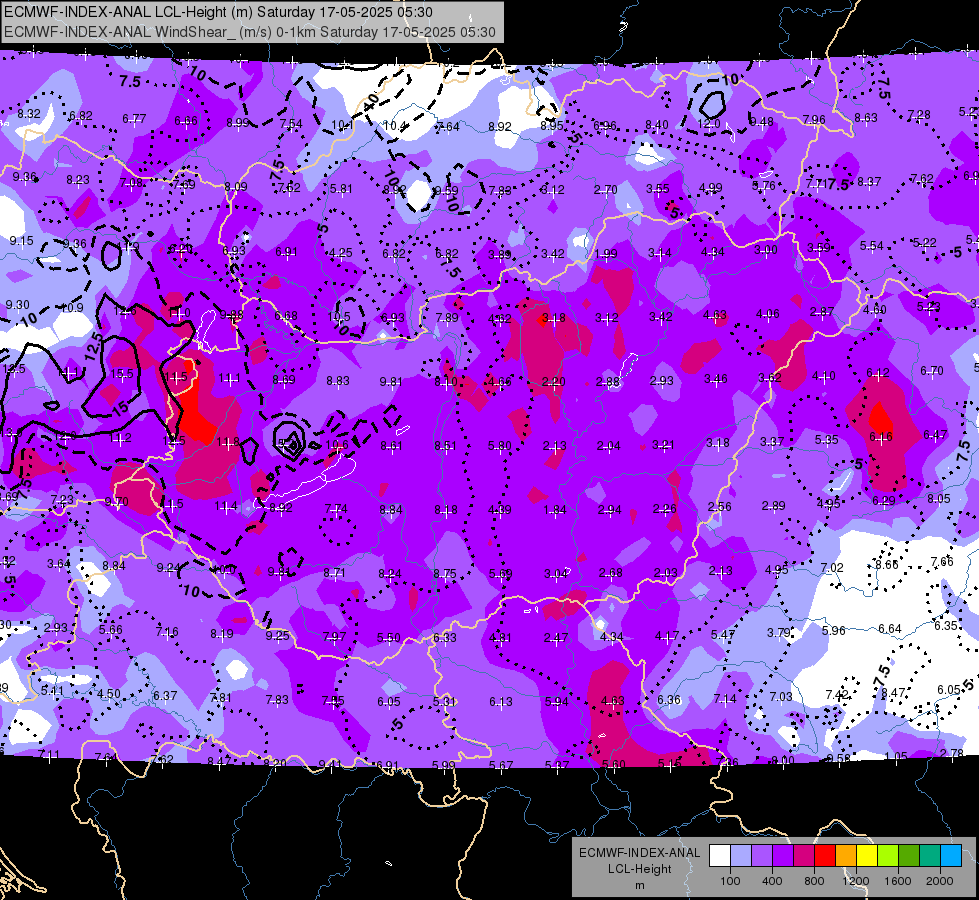Click the WindShear_ (m/s) 0-1km title line
979x900 pixels.
tap(250, 32)
